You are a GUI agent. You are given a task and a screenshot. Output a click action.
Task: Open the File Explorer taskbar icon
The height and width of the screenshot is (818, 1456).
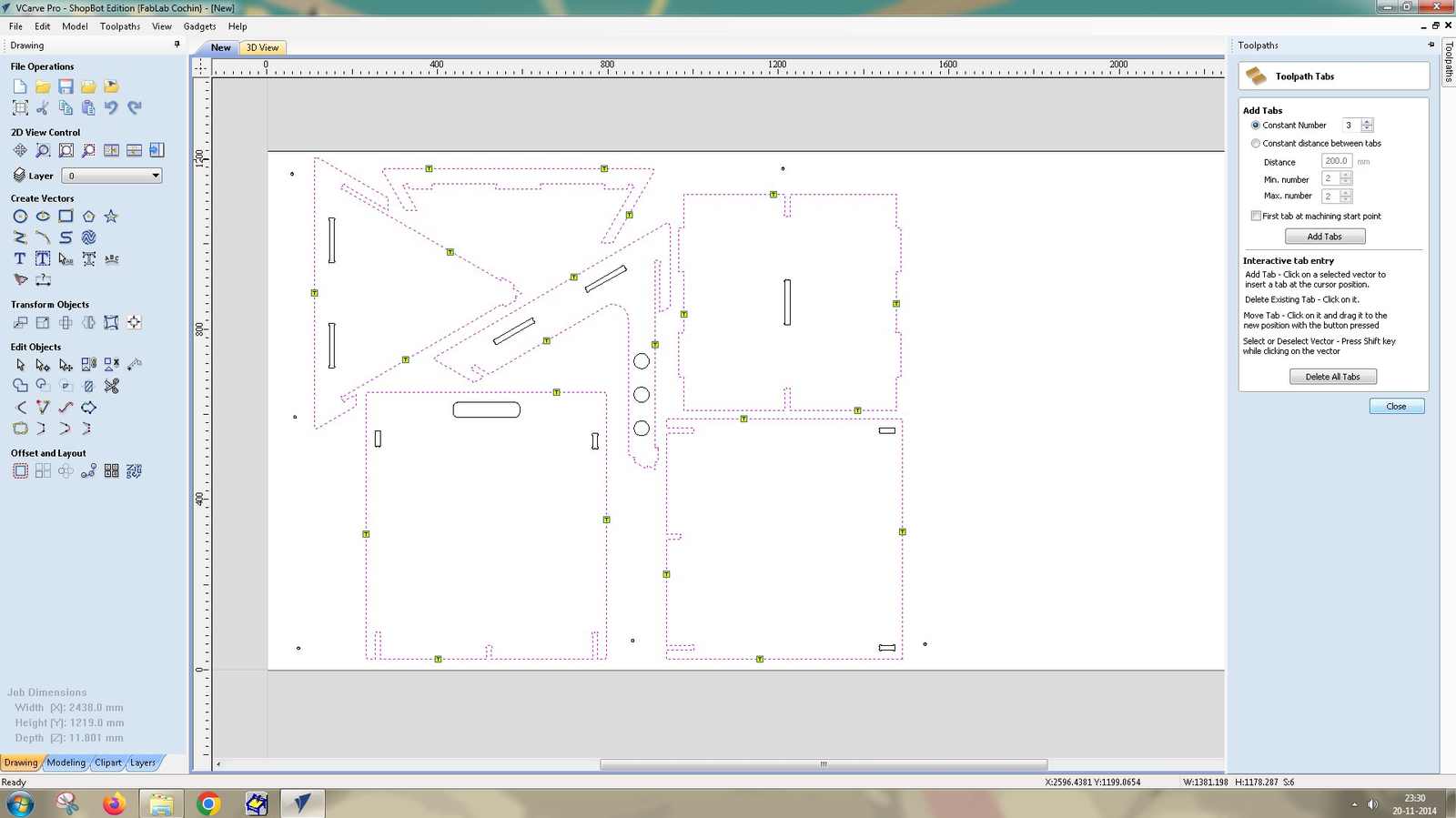[161, 804]
